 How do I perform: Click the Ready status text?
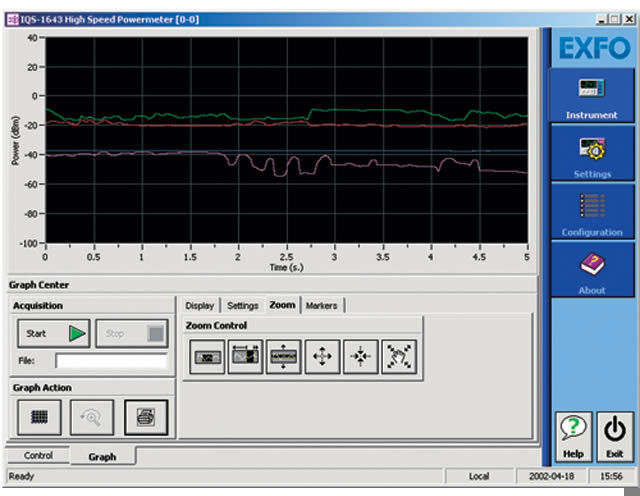21,476
